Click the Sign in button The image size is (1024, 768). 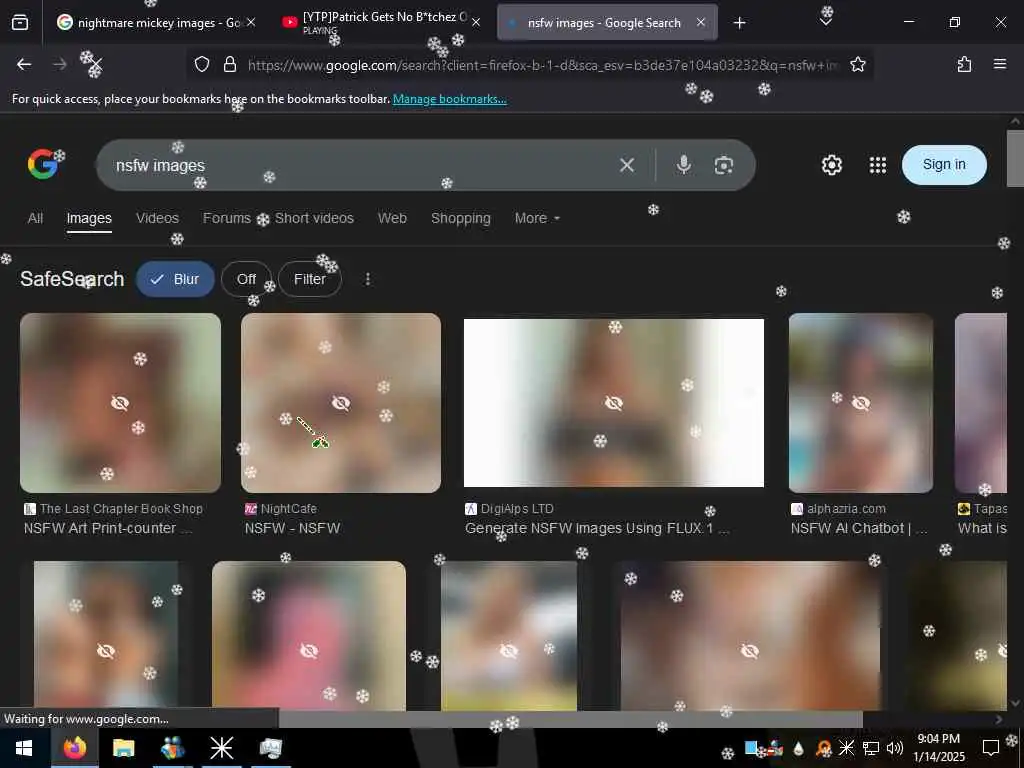pyautogui.click(x=944, y=165)
